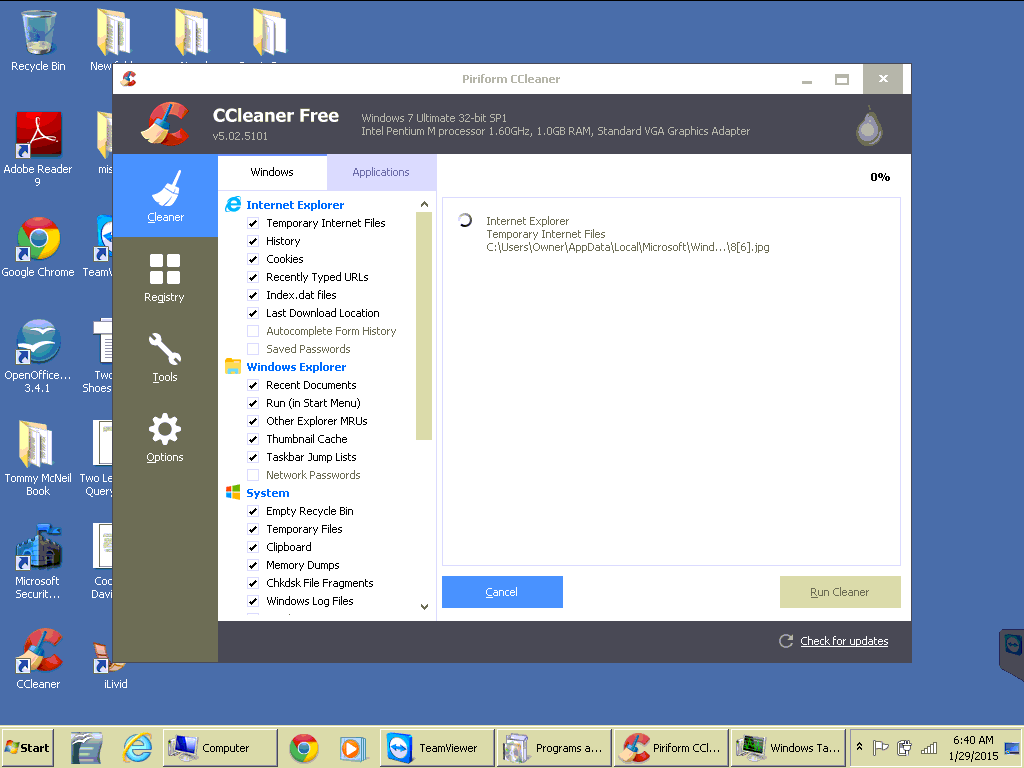1024x768 pixels.
Task: Click Run Cleaner button
Action: (840, 592)
